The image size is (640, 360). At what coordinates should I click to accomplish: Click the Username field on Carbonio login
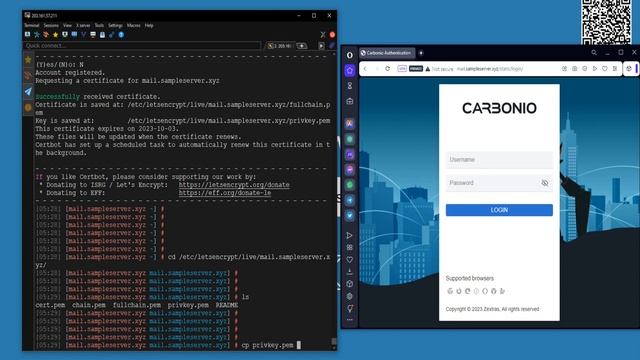[x=499, y=160]
